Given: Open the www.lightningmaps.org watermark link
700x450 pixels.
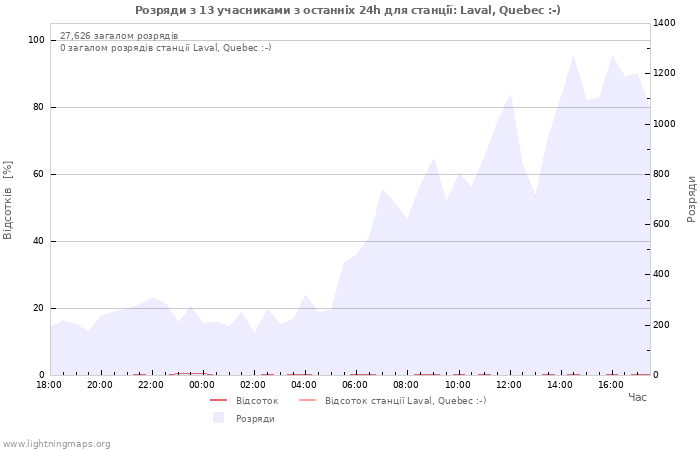Looking at the screenshot, I should pyautogui.click(x=57, y=444).
